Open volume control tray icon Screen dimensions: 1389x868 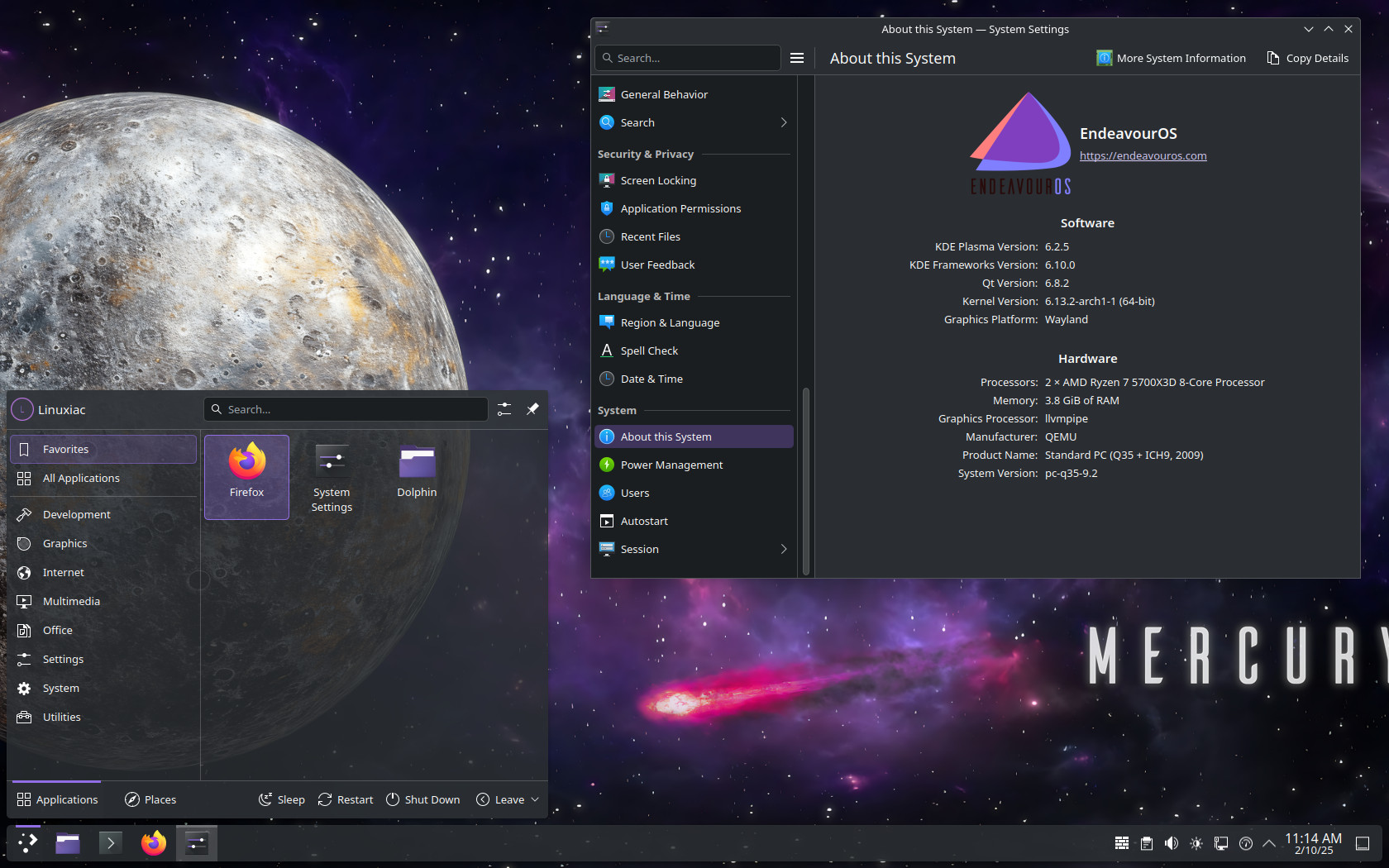1172,843
